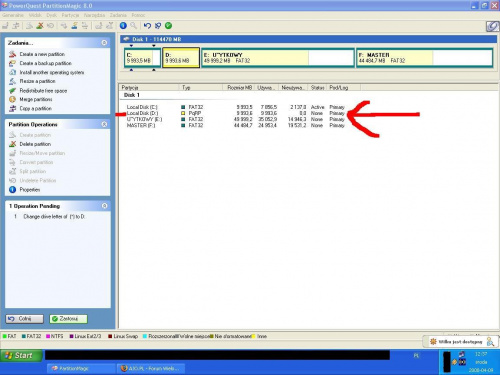Click the Merge partitions icon
The height and width of the screenshot is (375, 500).
tap(12, 99)
